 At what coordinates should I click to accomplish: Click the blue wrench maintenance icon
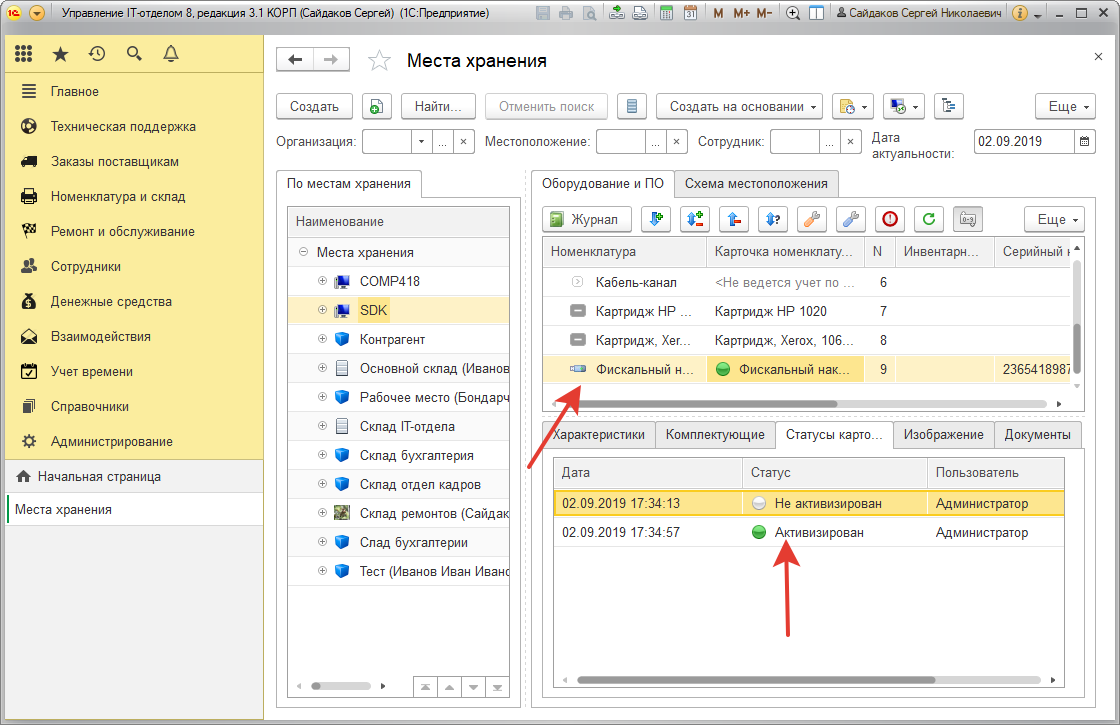click(x=851, y=219)
